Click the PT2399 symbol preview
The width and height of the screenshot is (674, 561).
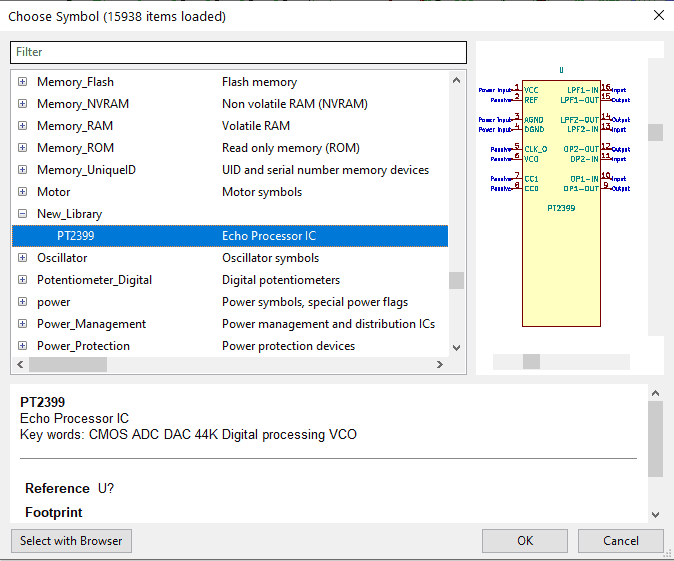(560, 200)
